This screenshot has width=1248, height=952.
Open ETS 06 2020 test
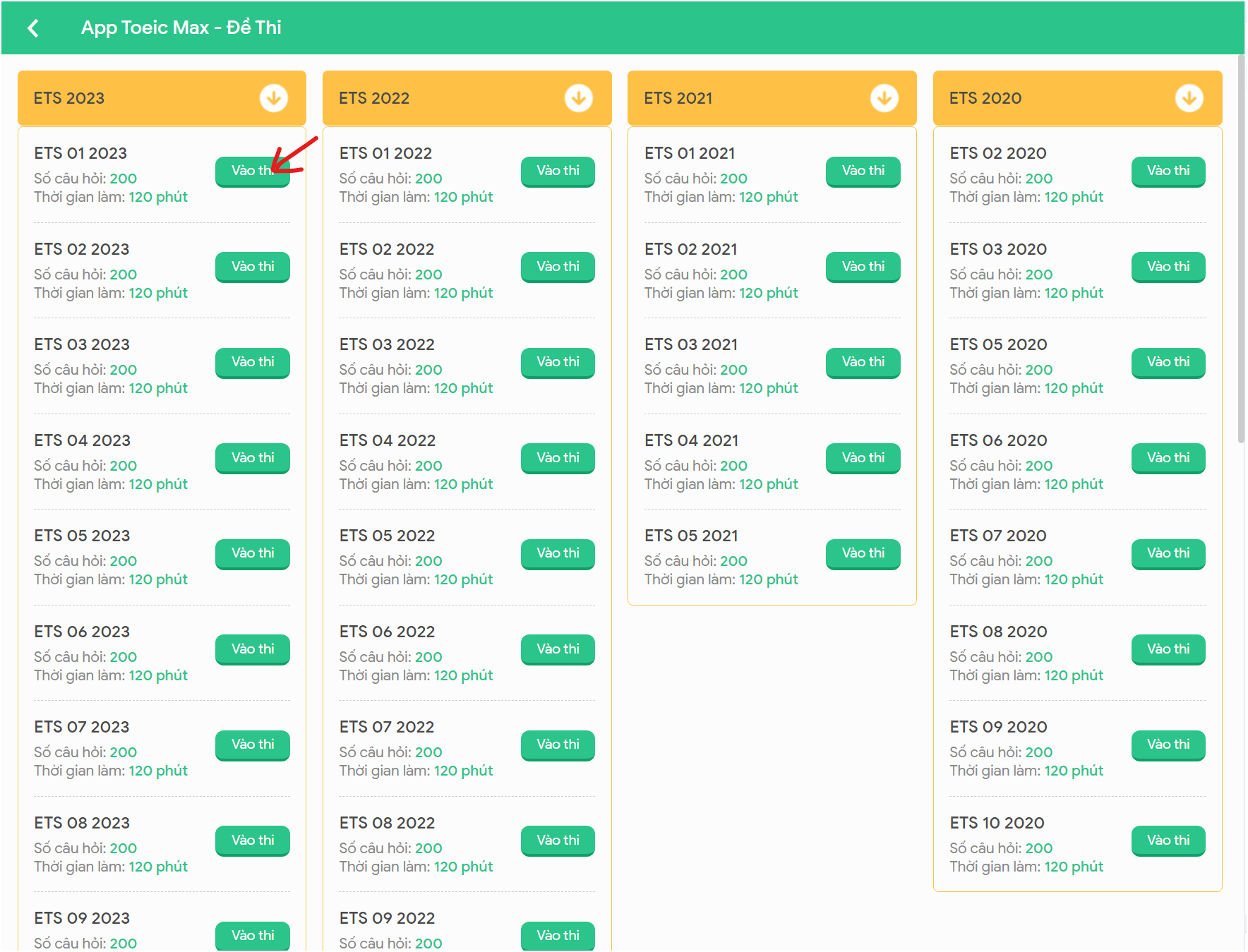(1168, 458)
